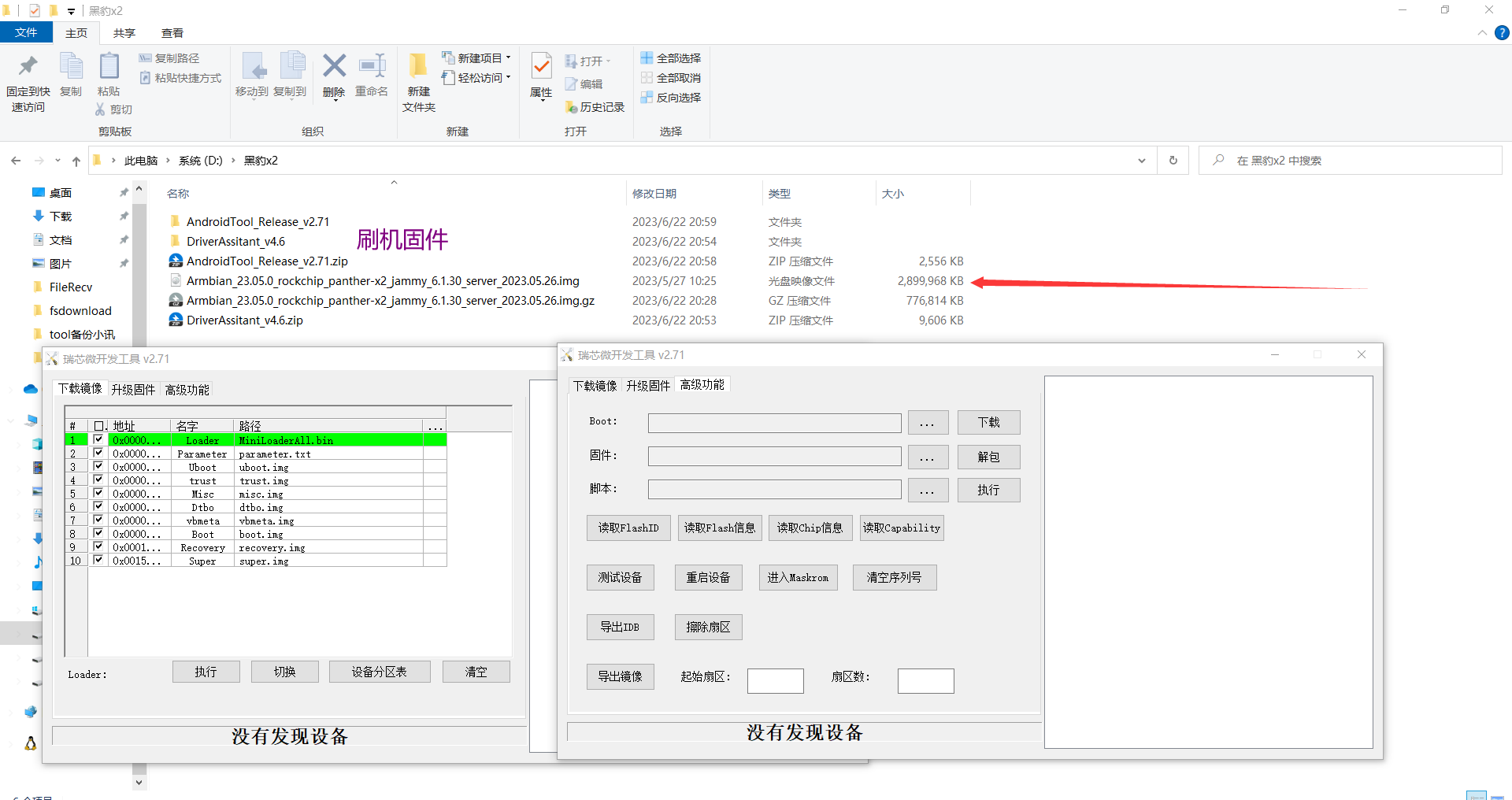Click Edit (编辑) in the ribbon

tap(584, 84)
